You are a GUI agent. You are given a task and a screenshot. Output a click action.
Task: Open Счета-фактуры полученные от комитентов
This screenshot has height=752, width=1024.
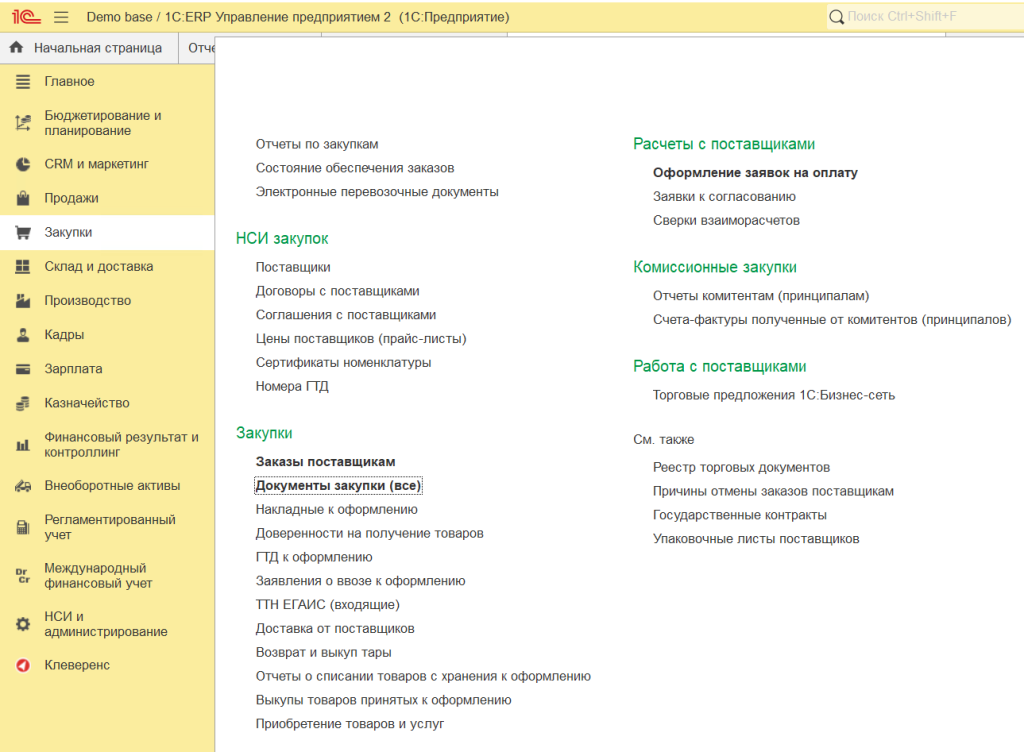(831, 320)
